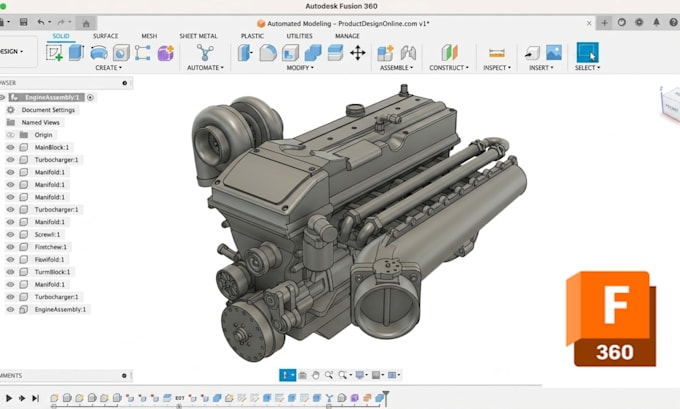Select the Revolve tool
This screenshot has height=409, width=680.
pyautogui.click(x=99, y=53)
